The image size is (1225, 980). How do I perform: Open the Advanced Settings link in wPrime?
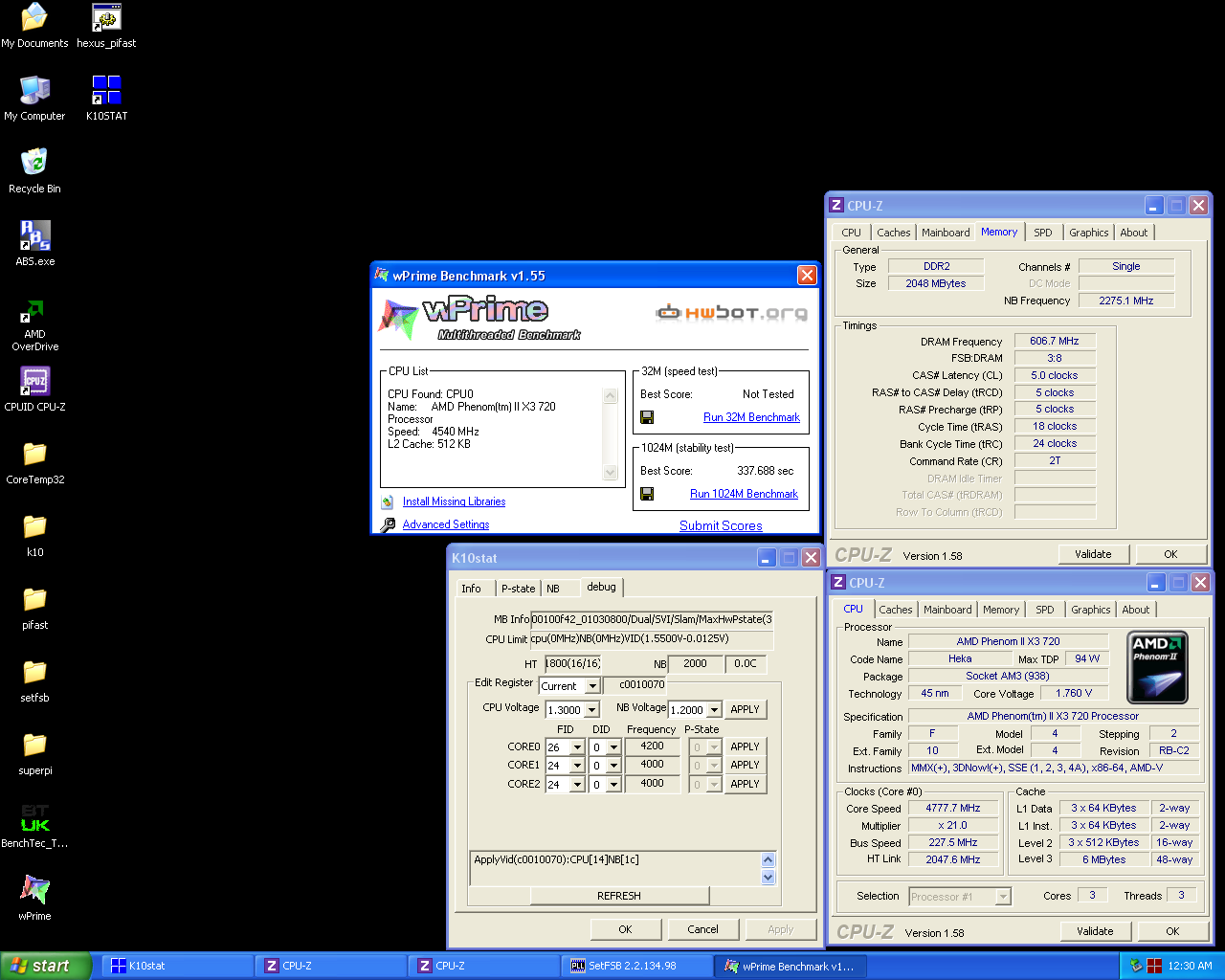pyautogui.click(x=446, y=524)
